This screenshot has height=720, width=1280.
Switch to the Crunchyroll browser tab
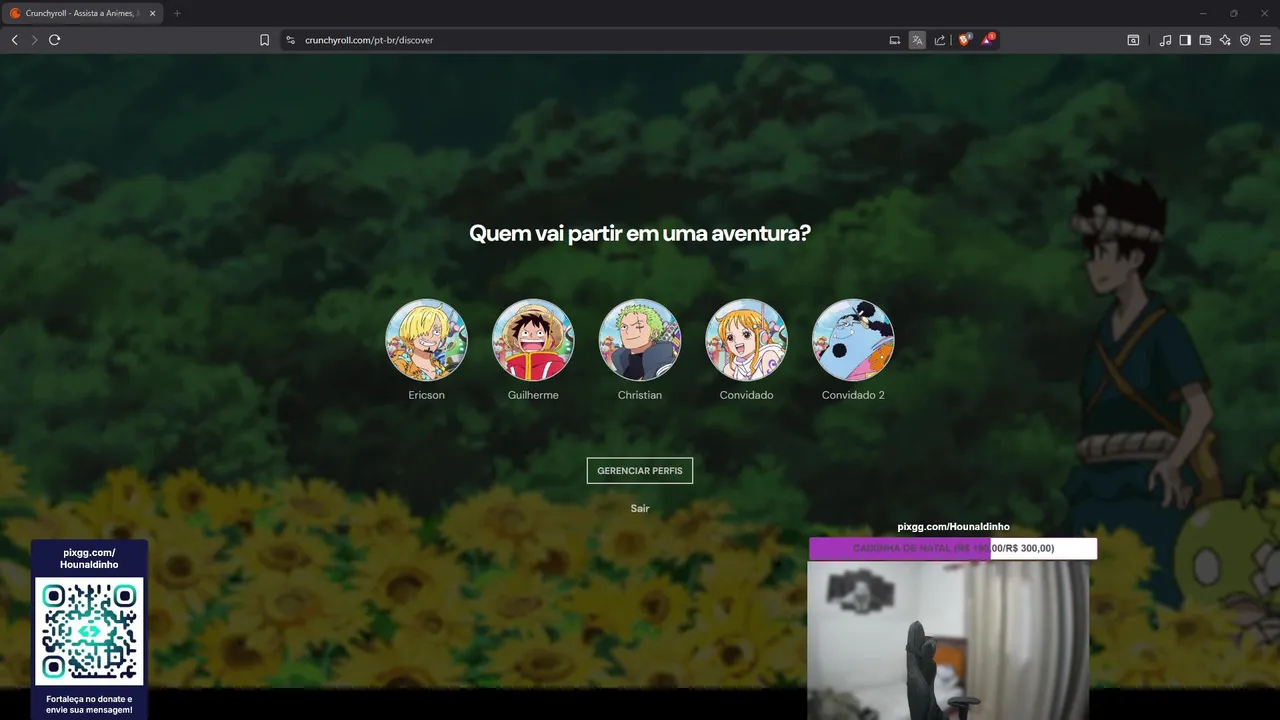(80, 13)
